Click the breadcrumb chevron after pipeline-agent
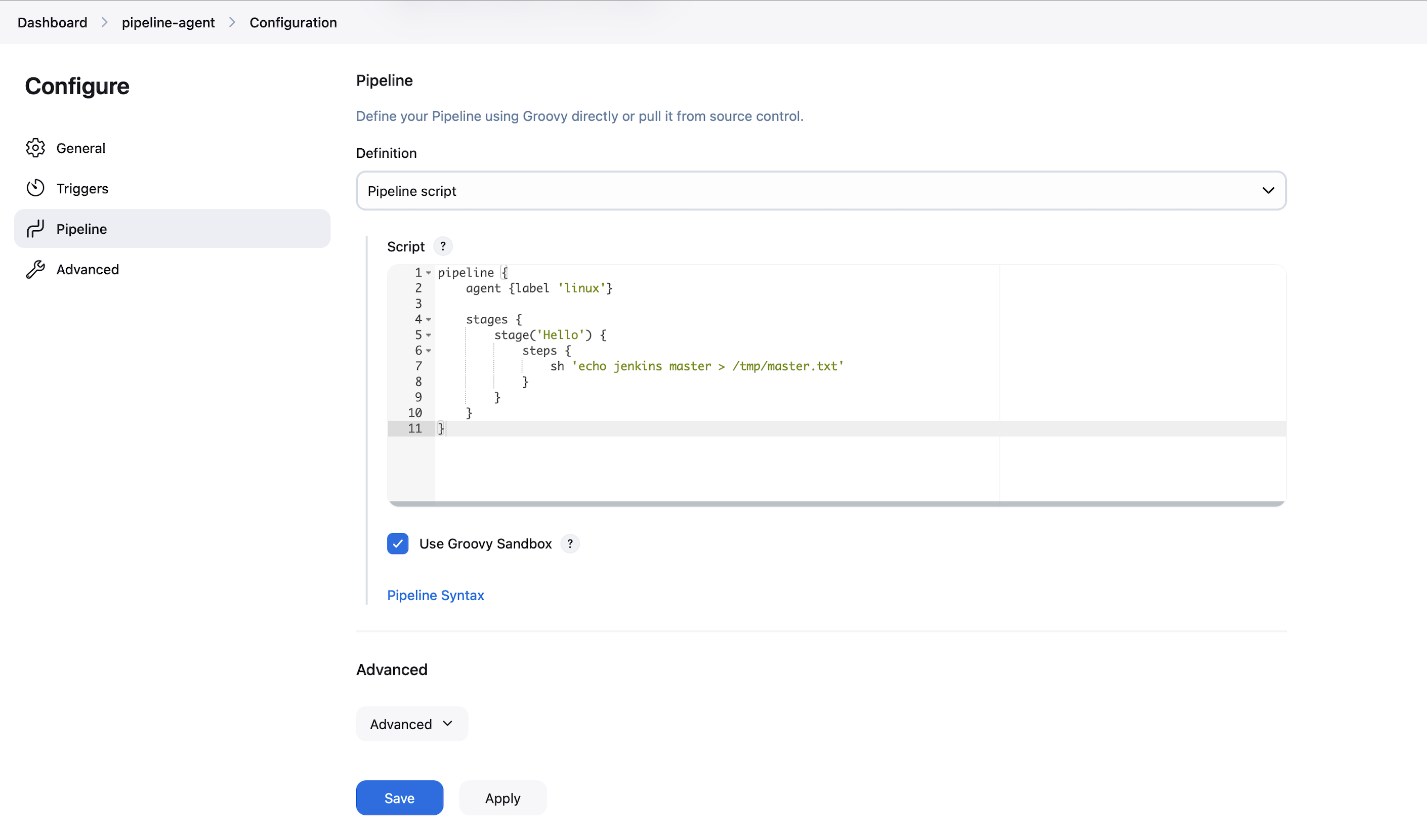 232,22
